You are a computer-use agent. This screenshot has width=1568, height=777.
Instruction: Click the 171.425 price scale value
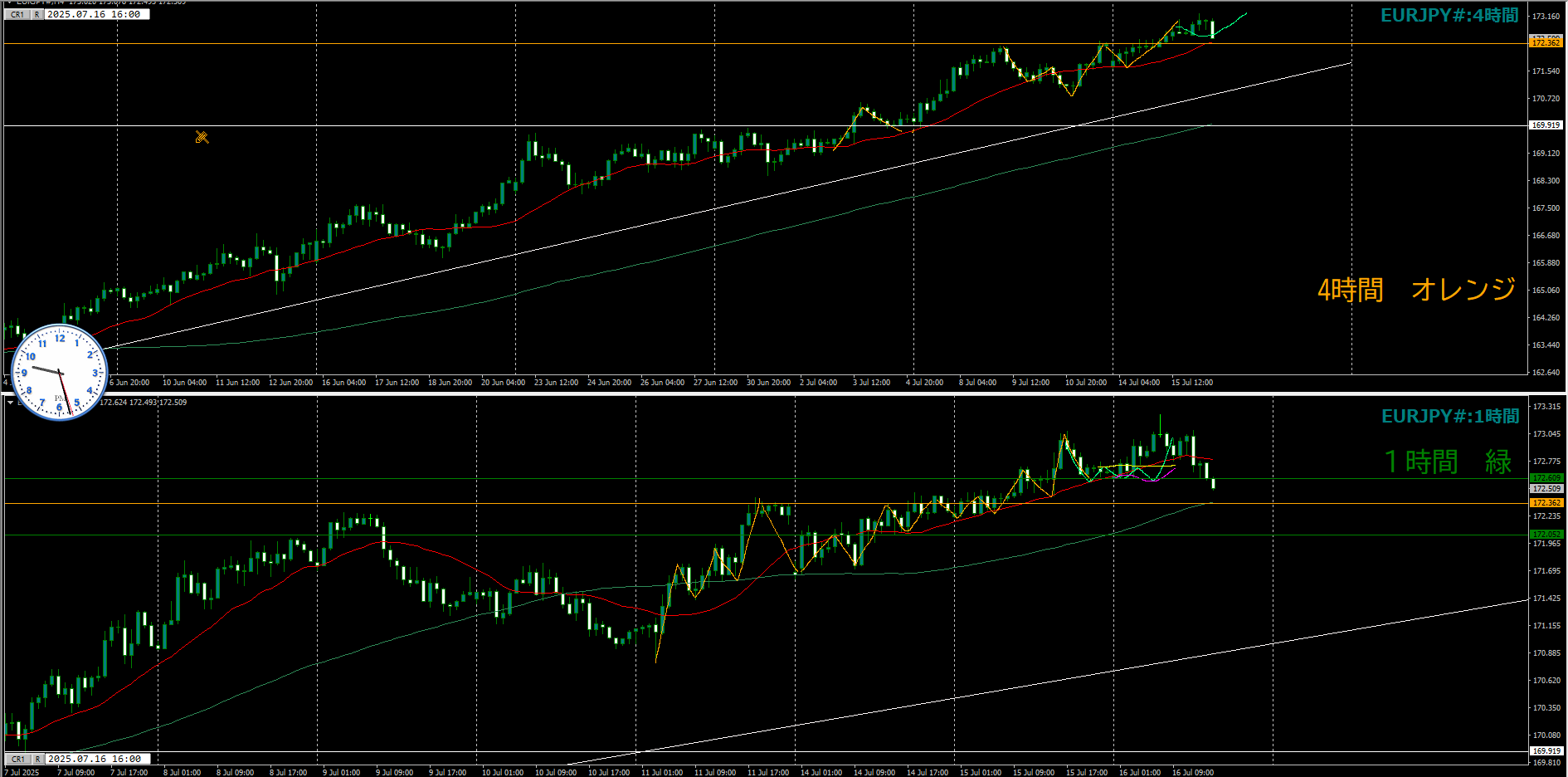pos(1546,599)
